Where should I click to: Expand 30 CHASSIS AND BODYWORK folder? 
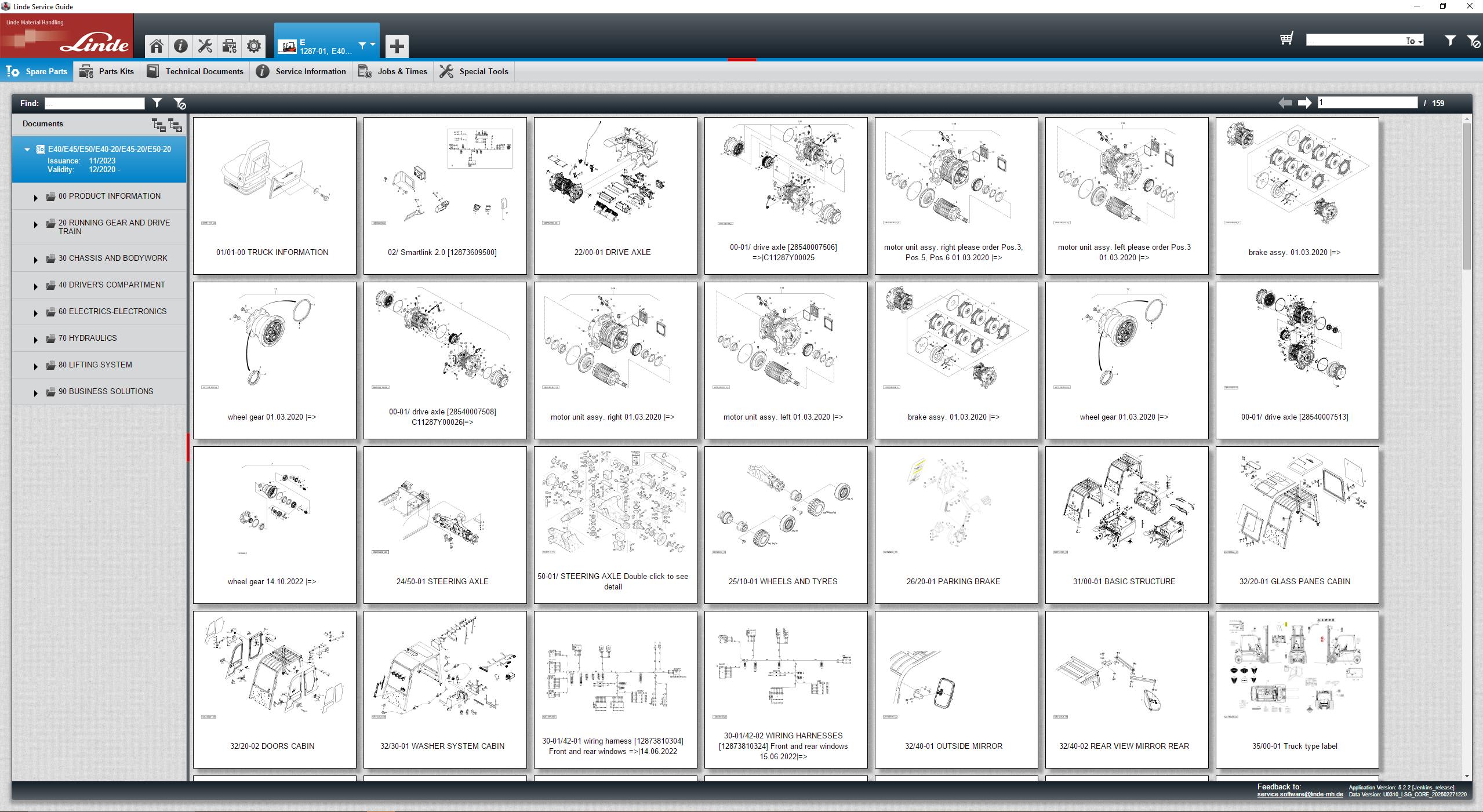click(x=35, y=260)
